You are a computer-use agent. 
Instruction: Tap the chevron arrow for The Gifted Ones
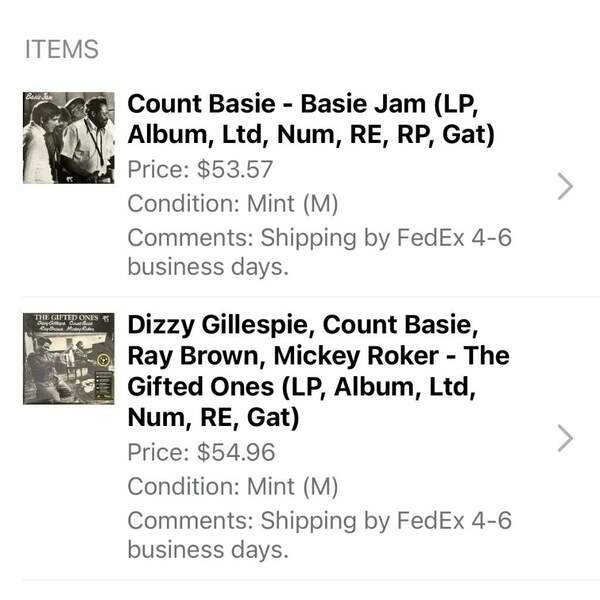[x=565, y=437]
